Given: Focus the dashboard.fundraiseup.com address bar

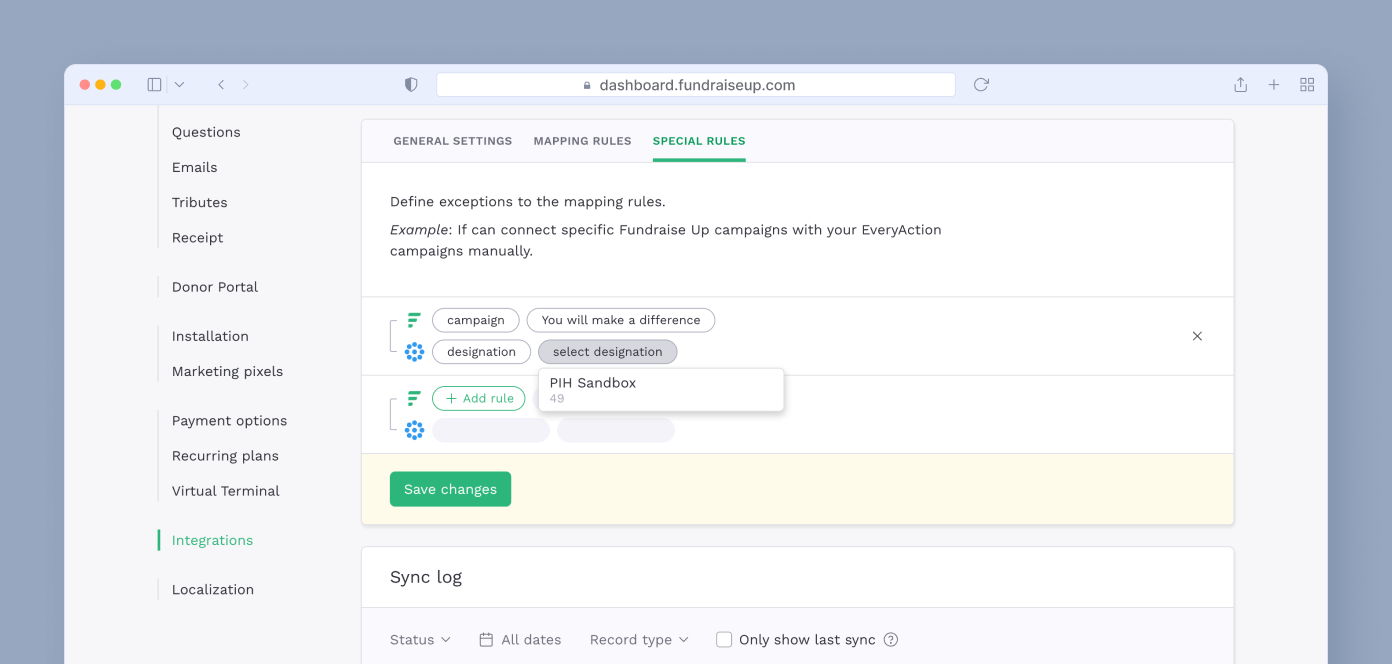Looking at the screenshot, I should [696, 85].
